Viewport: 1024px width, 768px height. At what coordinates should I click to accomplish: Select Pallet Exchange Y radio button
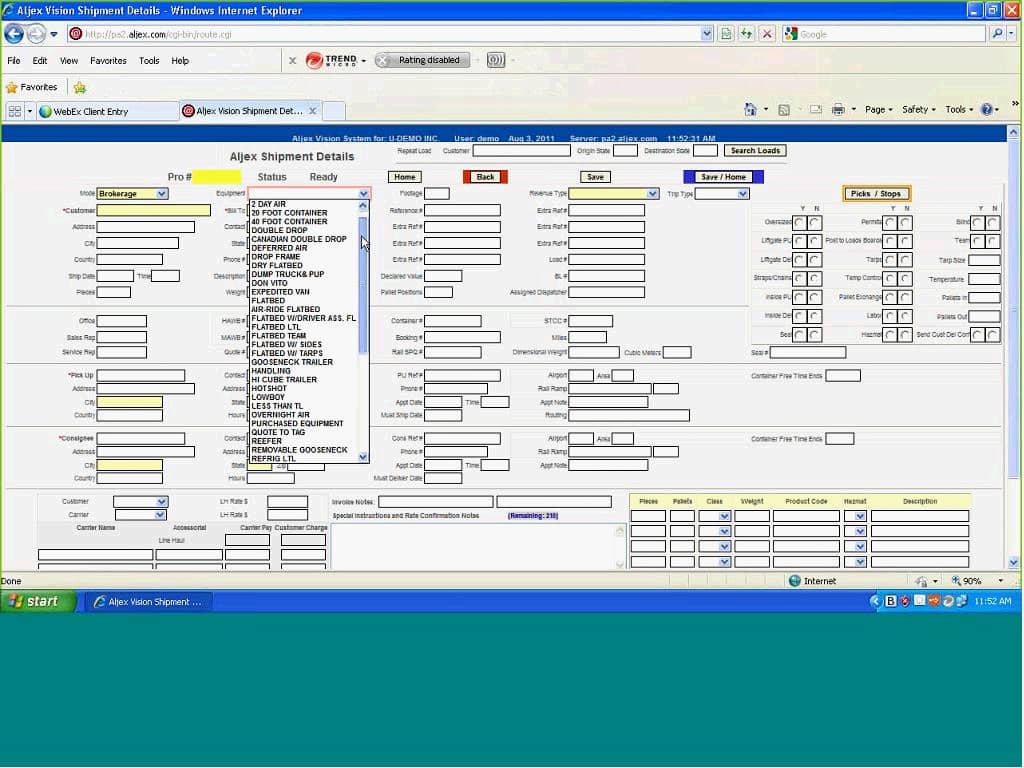coord(889,298)
